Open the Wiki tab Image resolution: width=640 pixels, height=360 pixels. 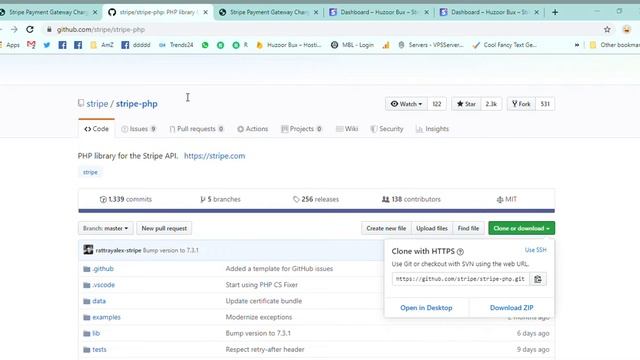click(x=347, y=129)
